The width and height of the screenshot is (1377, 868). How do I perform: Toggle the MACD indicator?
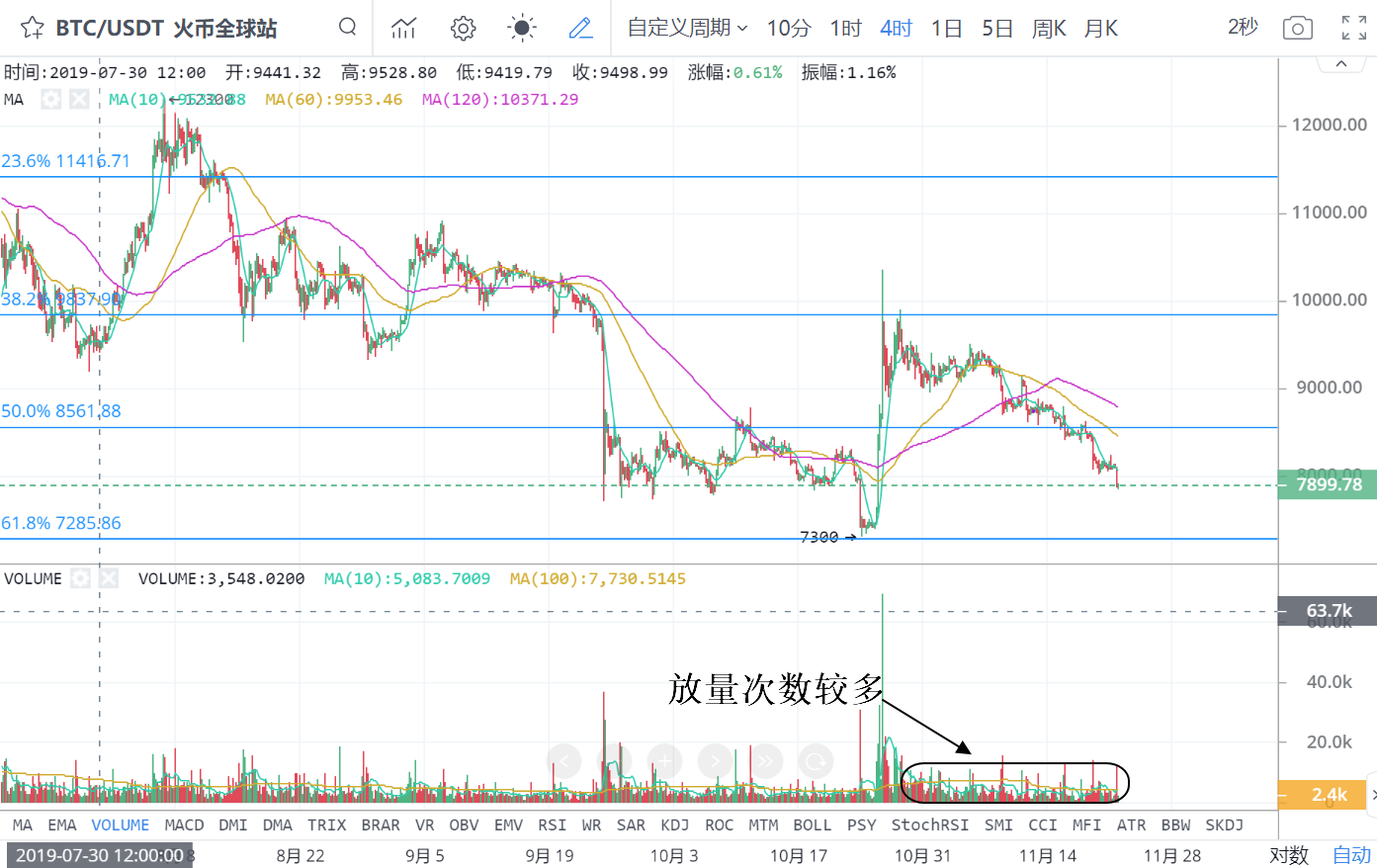pyautogui.click(x=184, y=825)
